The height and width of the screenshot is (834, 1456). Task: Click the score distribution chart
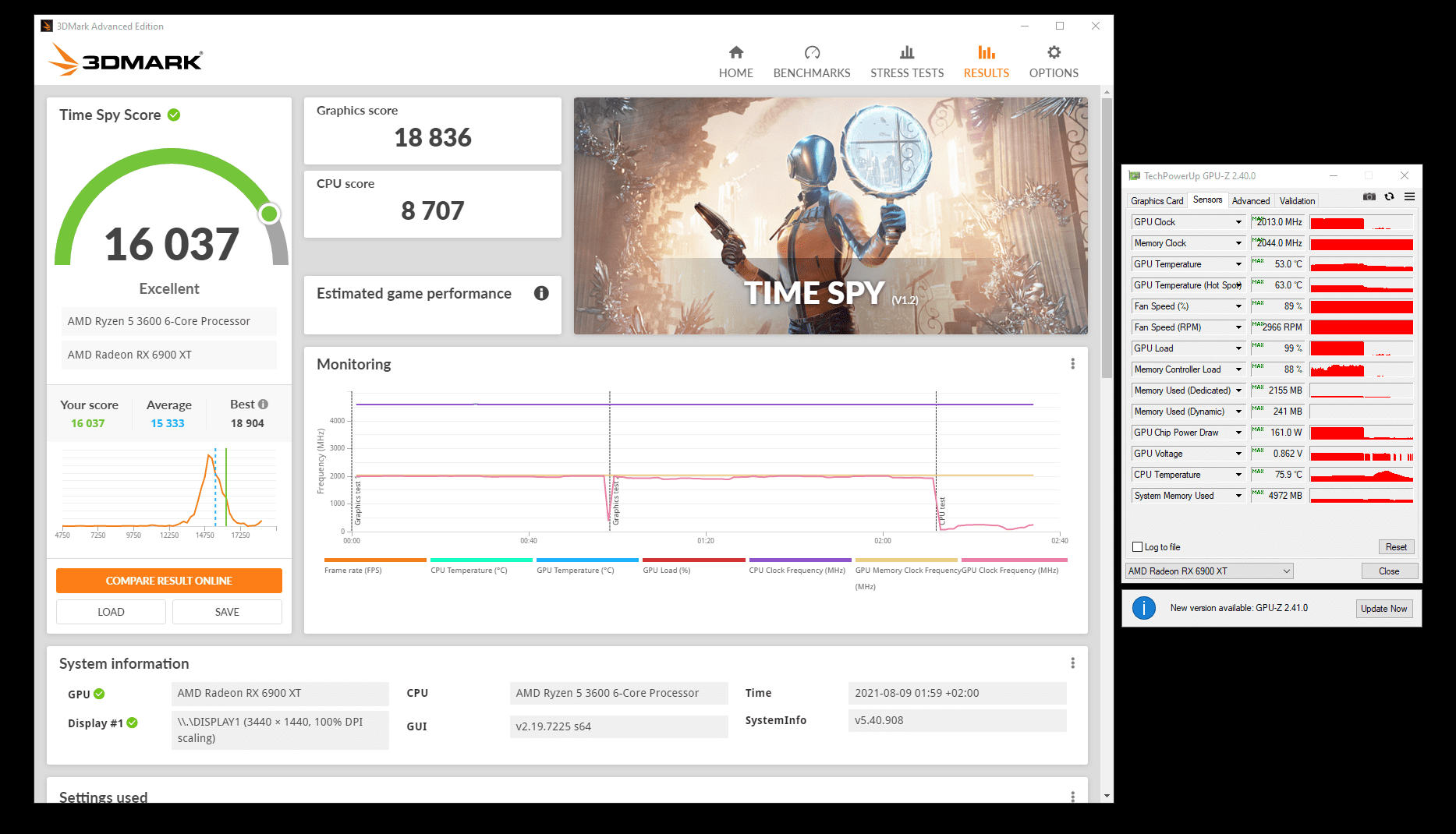coord(168,492)
